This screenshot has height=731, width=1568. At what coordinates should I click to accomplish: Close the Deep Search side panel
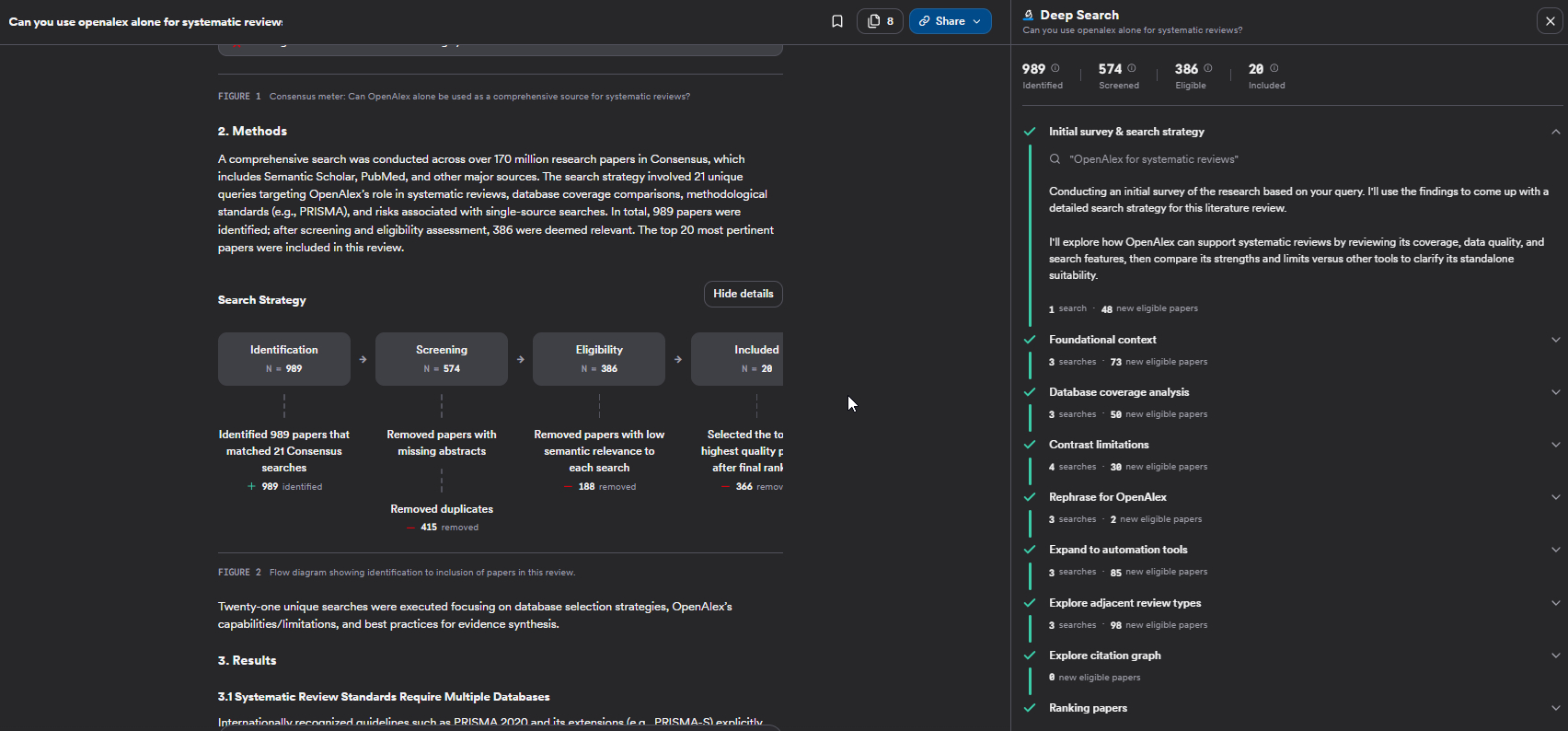pos(1550,21)
